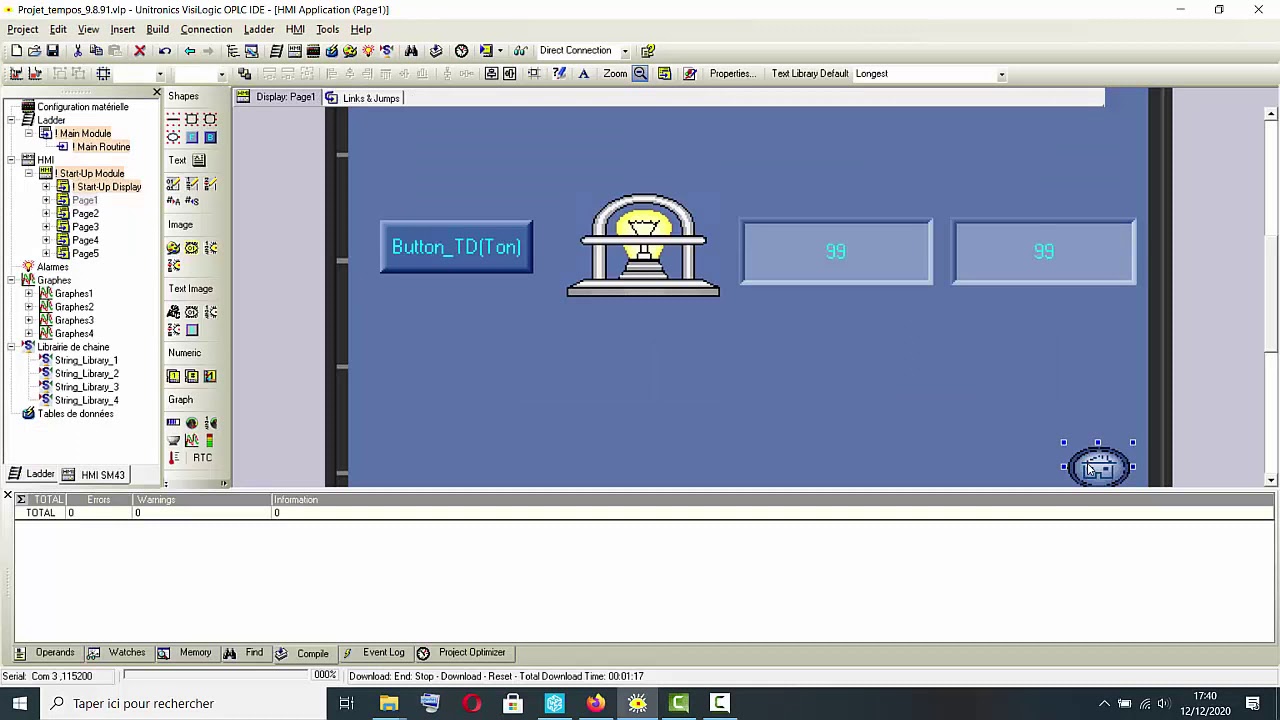Screen dimensions: 1280x720
Task: Open the Direct Connection dropdown
Action: (x=625, y=51)
